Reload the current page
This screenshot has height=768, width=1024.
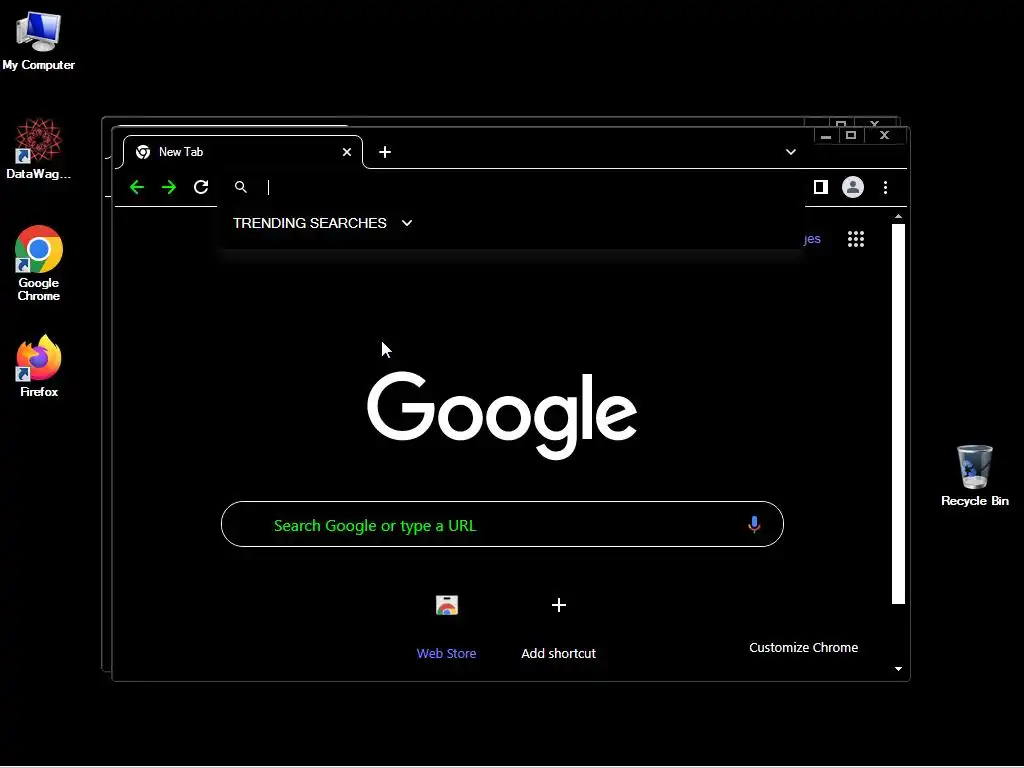point(201,187)
